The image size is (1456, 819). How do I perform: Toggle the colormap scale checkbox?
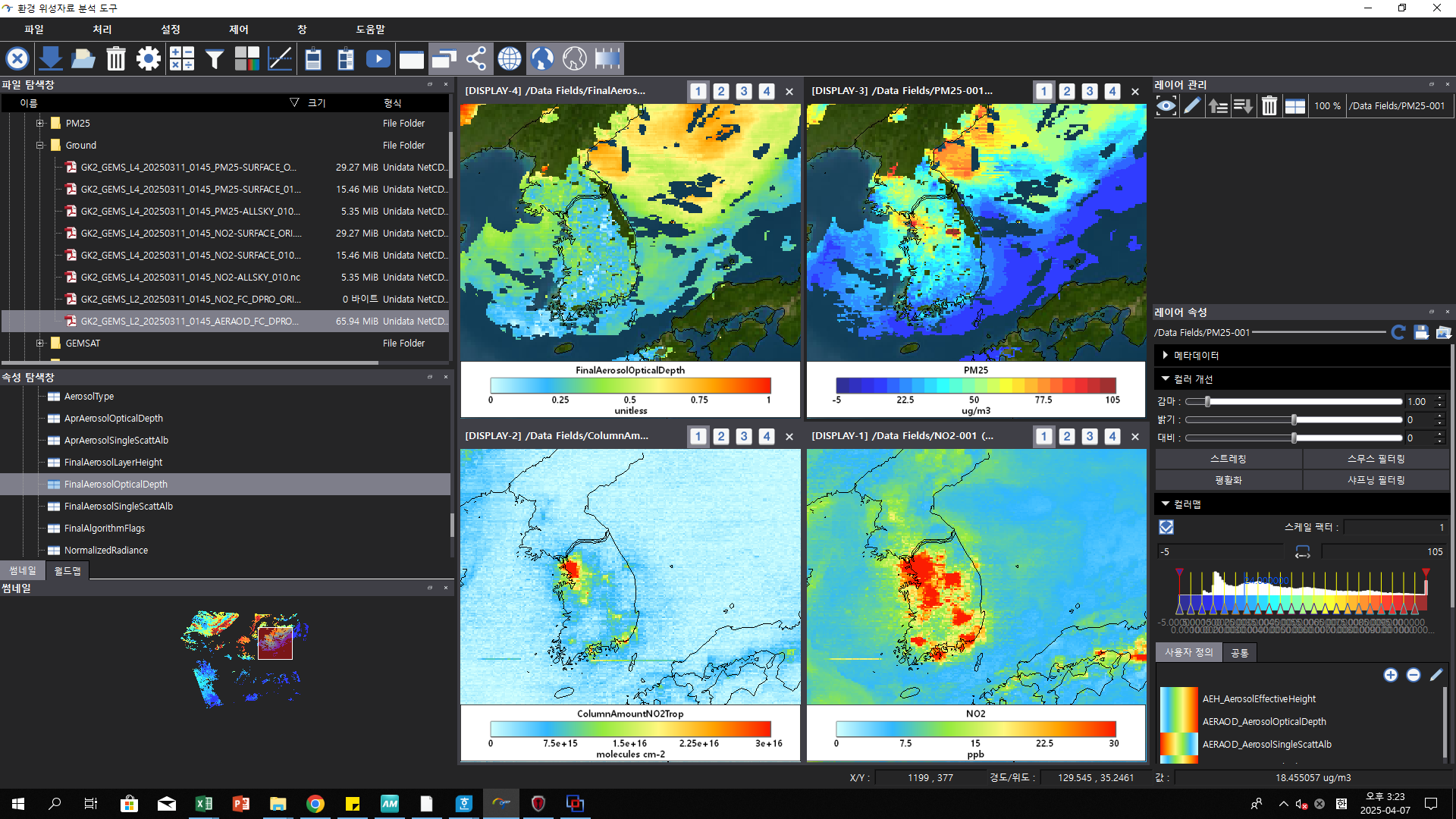[1166, 527]
